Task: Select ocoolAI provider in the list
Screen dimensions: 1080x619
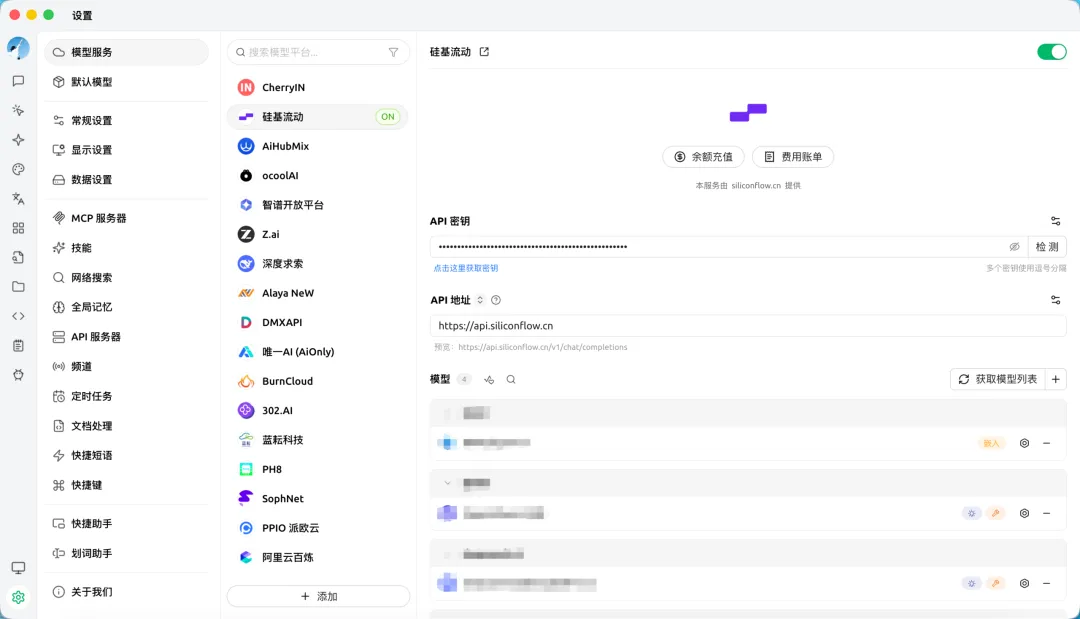Action: pyautogui.click(x=318, y=176)
